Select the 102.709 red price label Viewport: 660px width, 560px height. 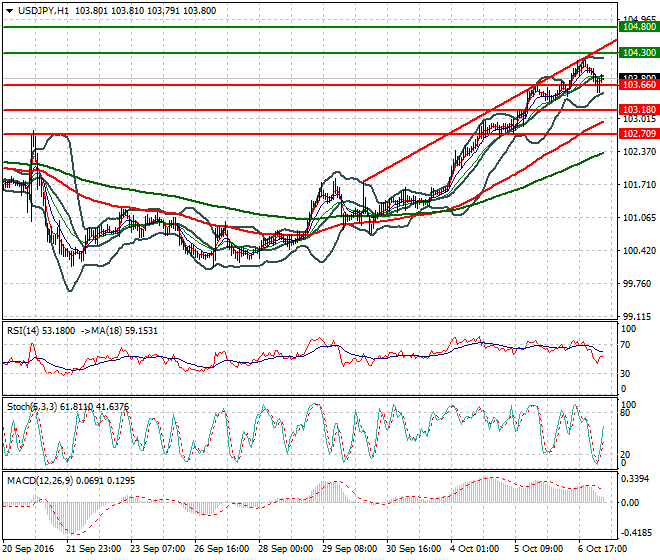point(639,134)
